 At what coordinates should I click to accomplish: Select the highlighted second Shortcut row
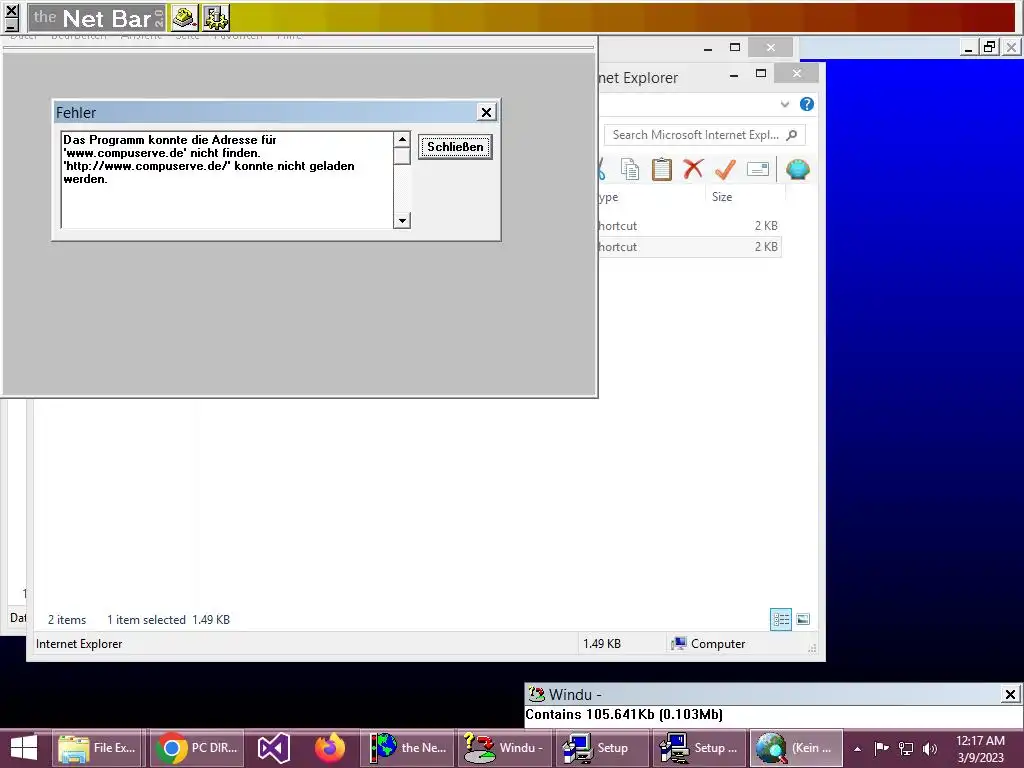[690, 247]
